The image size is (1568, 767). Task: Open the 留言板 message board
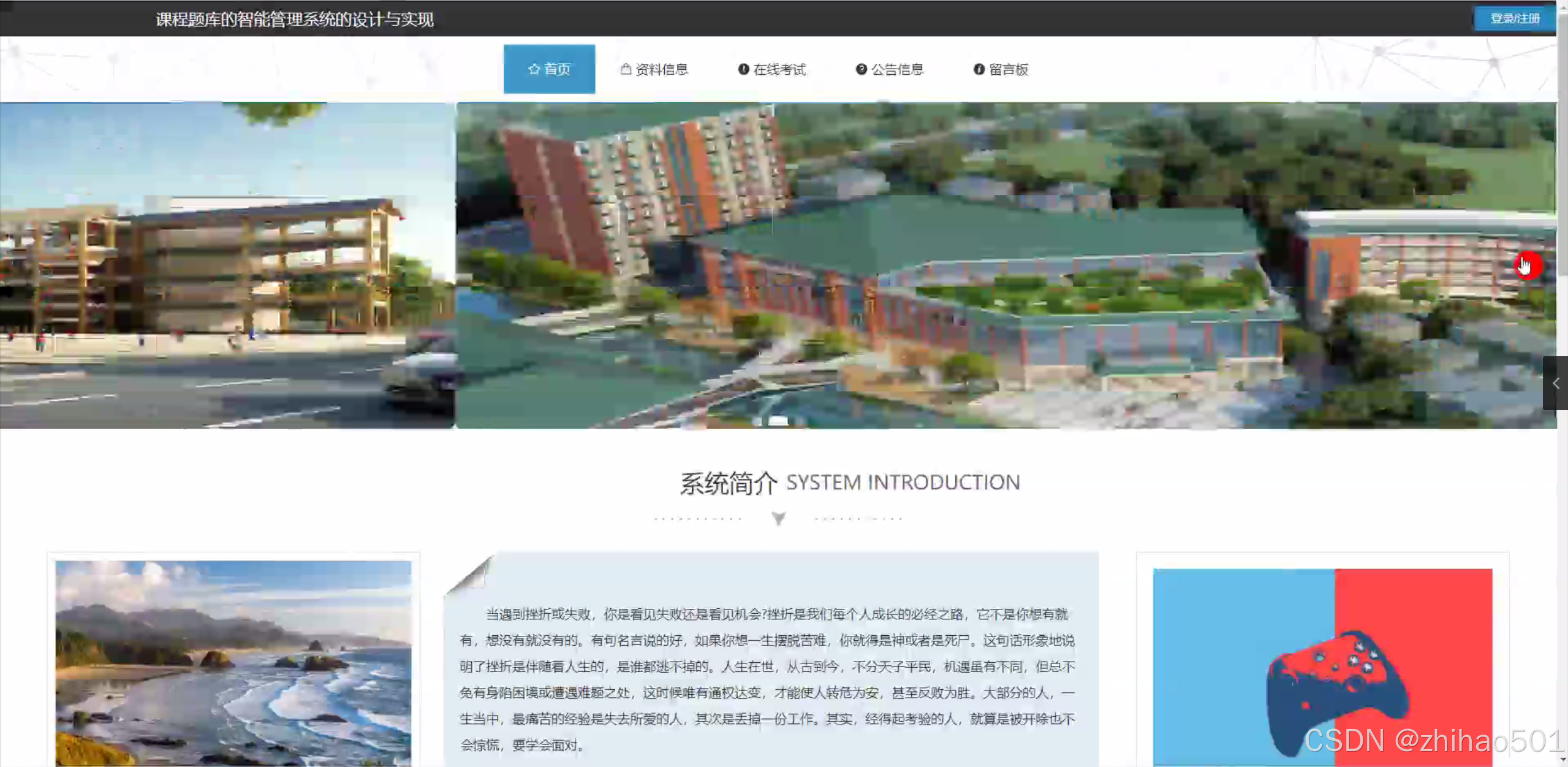[1001, 69]
